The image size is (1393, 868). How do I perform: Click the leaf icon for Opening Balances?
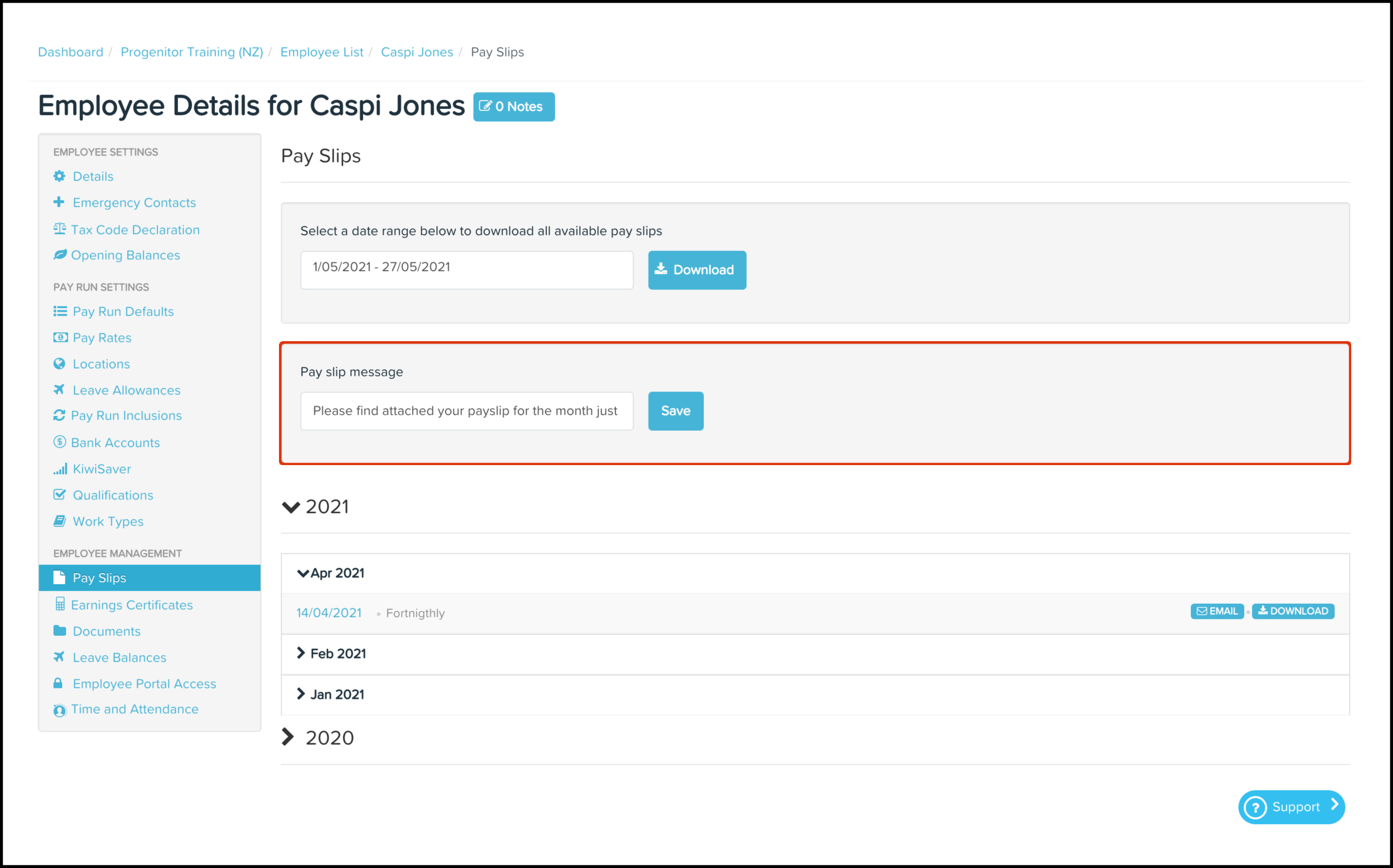click(x=60, y=254)
